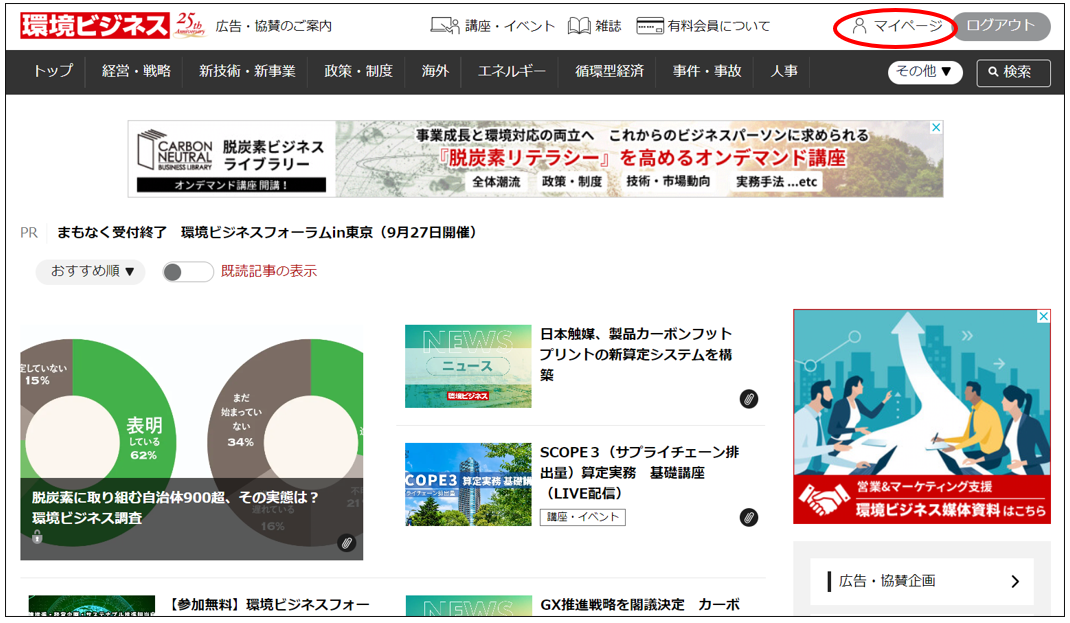This screenshot has height=623, width=1070.
Task: Click the 25th Anniversary badge
Action: [x=189, y=25]
